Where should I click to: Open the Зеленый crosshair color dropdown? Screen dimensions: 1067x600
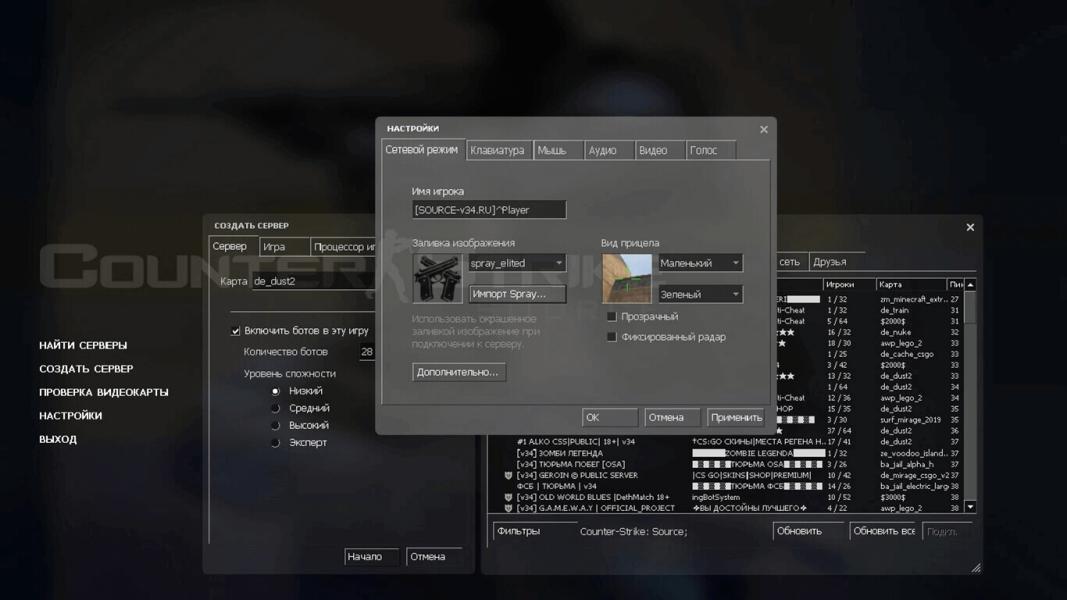click(x=700, y=295)
